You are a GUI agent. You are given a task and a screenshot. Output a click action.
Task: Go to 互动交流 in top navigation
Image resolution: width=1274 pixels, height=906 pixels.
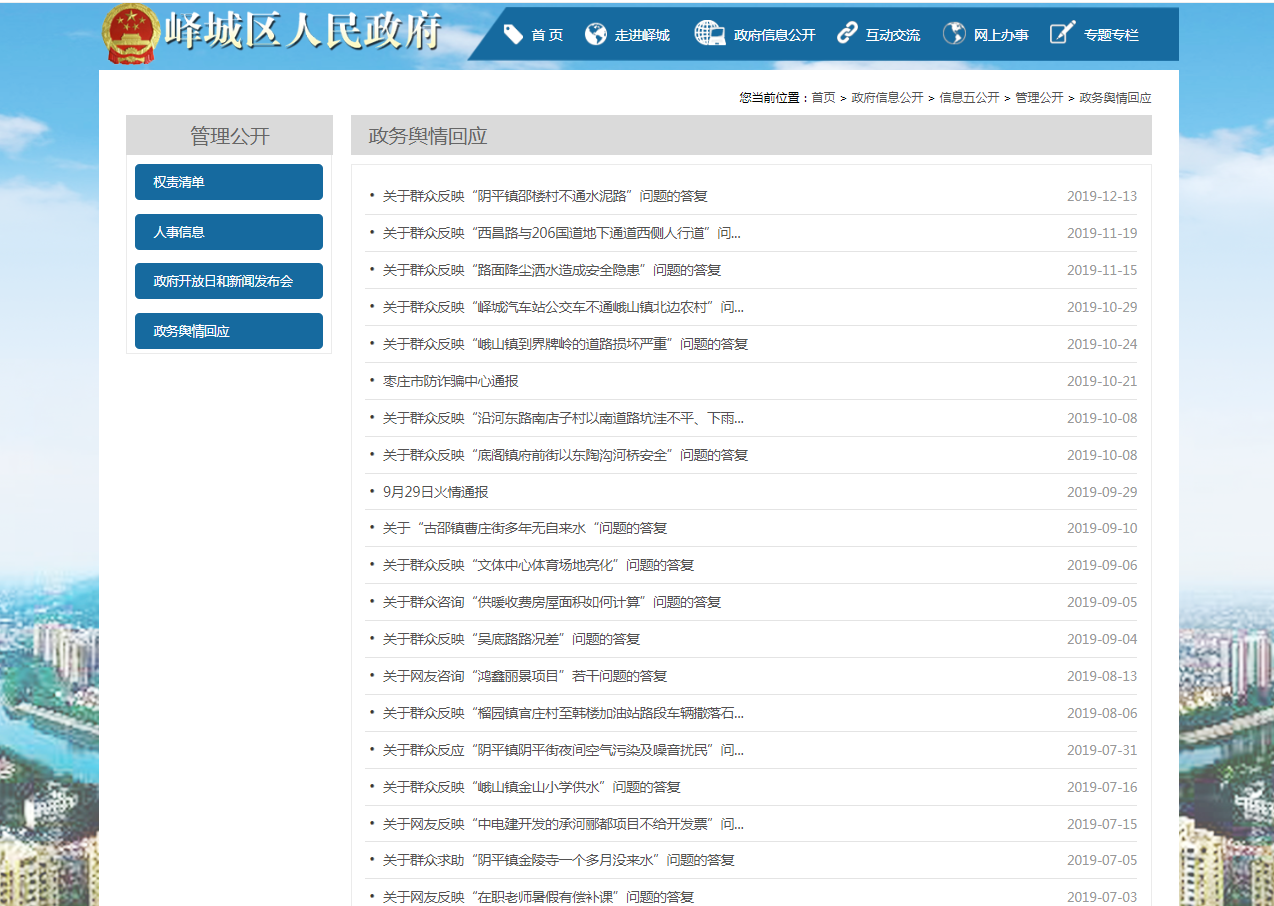pos(892,35)
